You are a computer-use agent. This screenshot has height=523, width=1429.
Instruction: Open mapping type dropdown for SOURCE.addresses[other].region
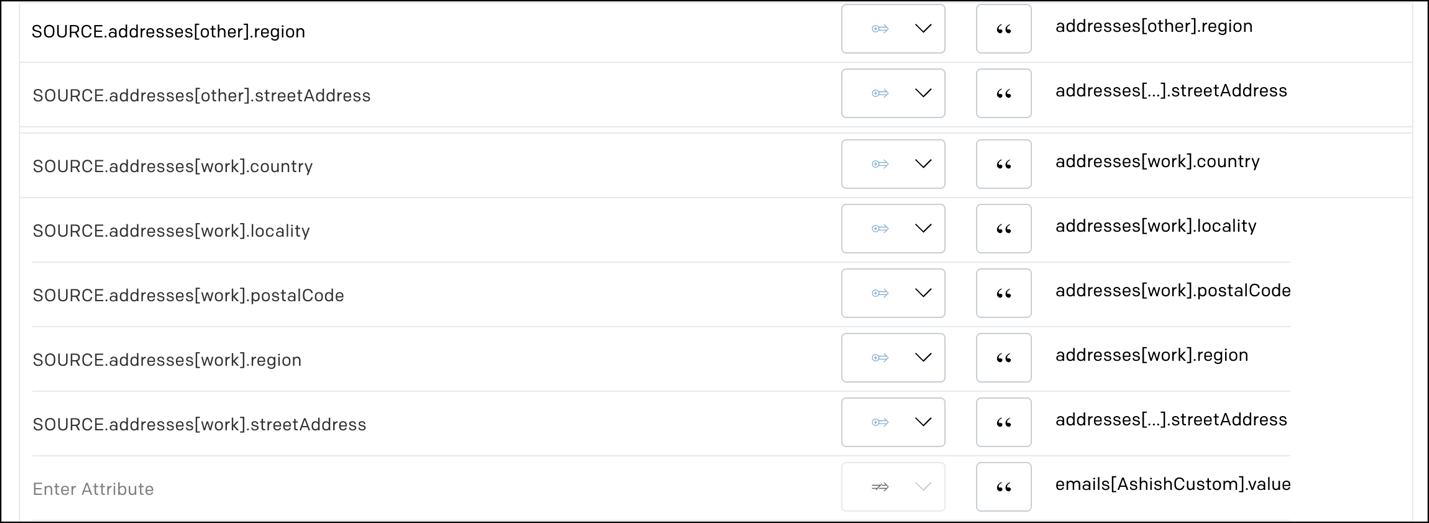tap(893, 29)
